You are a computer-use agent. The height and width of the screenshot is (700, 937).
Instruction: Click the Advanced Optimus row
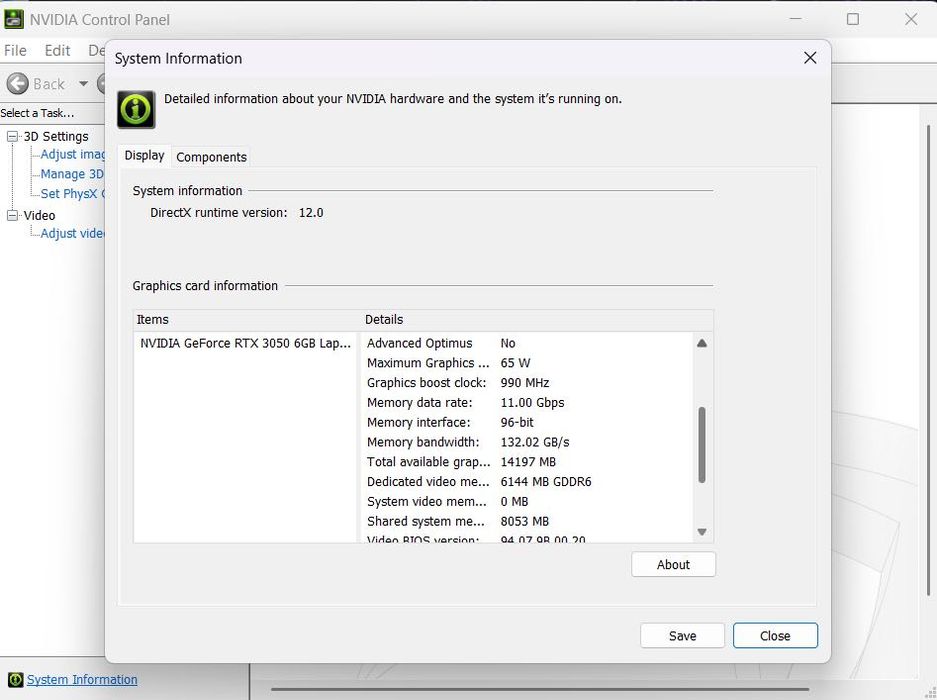click(x=528, y=343)
